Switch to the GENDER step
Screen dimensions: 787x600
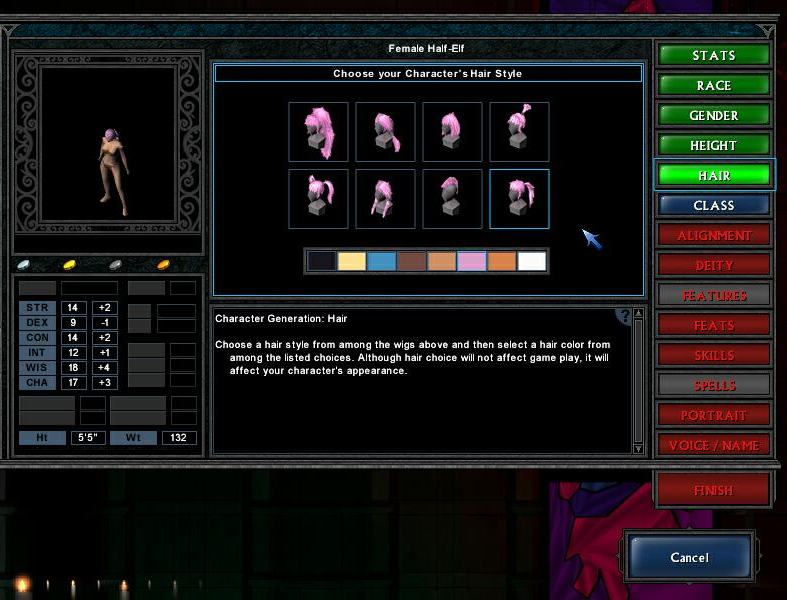click(713, 115)
